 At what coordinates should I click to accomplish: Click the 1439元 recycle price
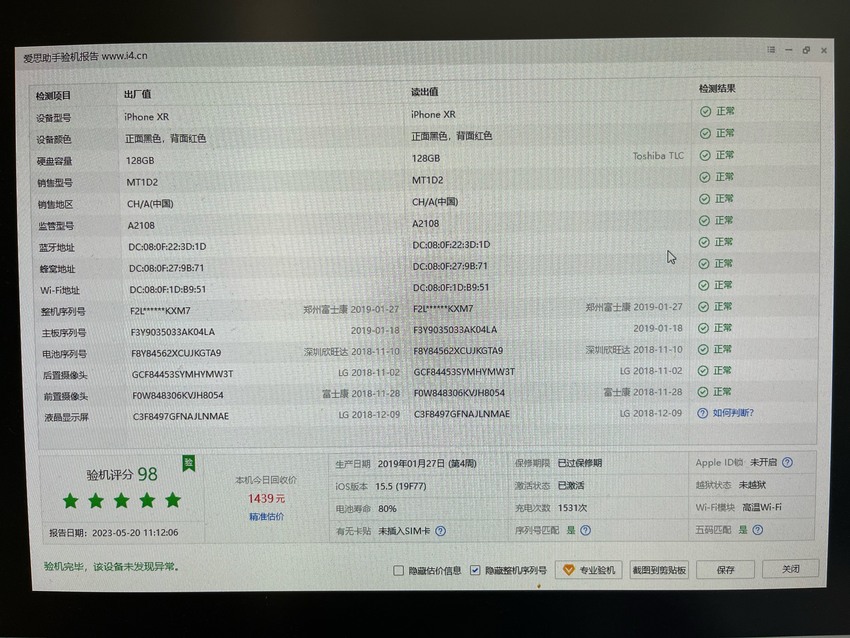coord(266,498)
